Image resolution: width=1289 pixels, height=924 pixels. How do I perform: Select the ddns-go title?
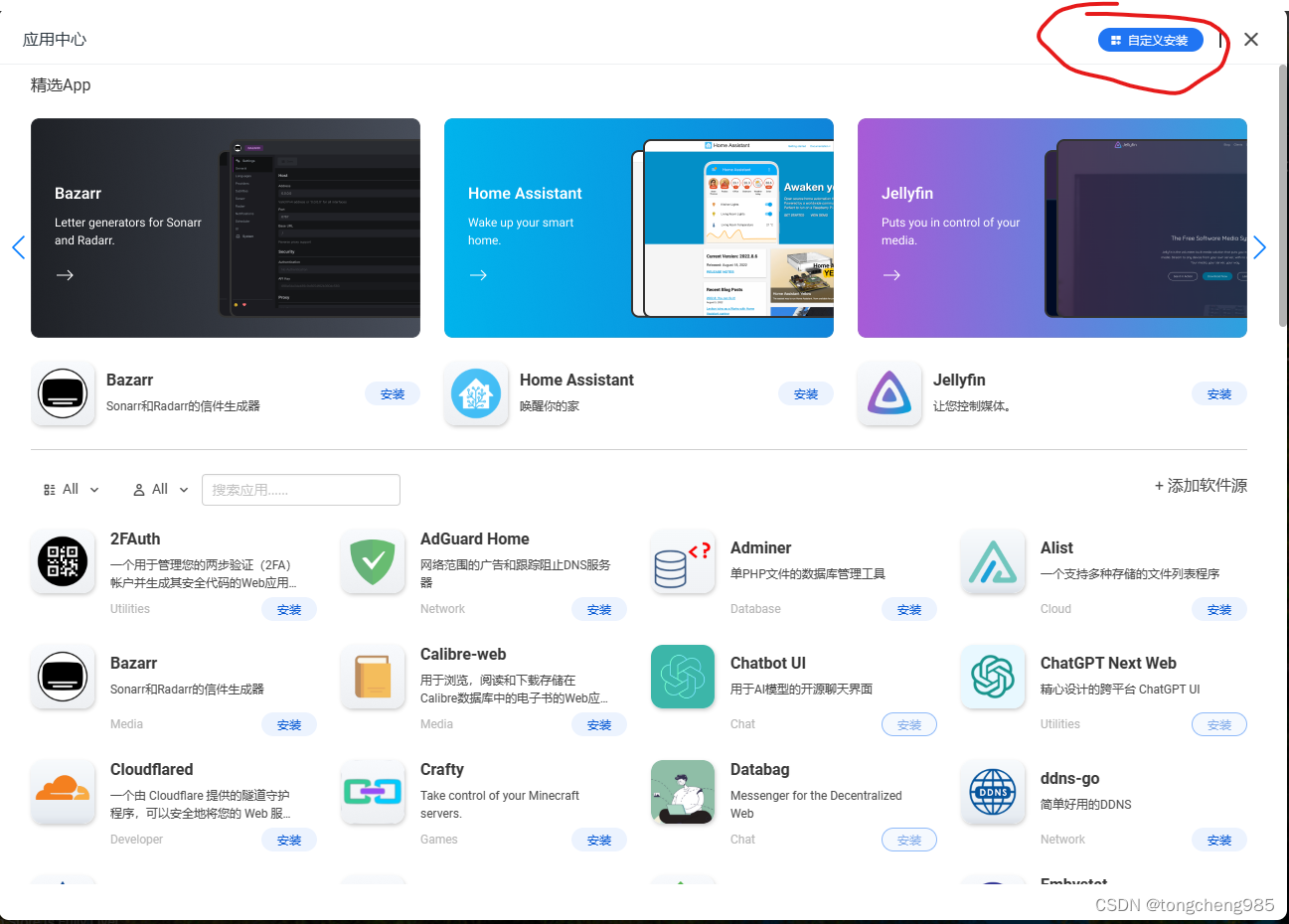[1070, 779]
